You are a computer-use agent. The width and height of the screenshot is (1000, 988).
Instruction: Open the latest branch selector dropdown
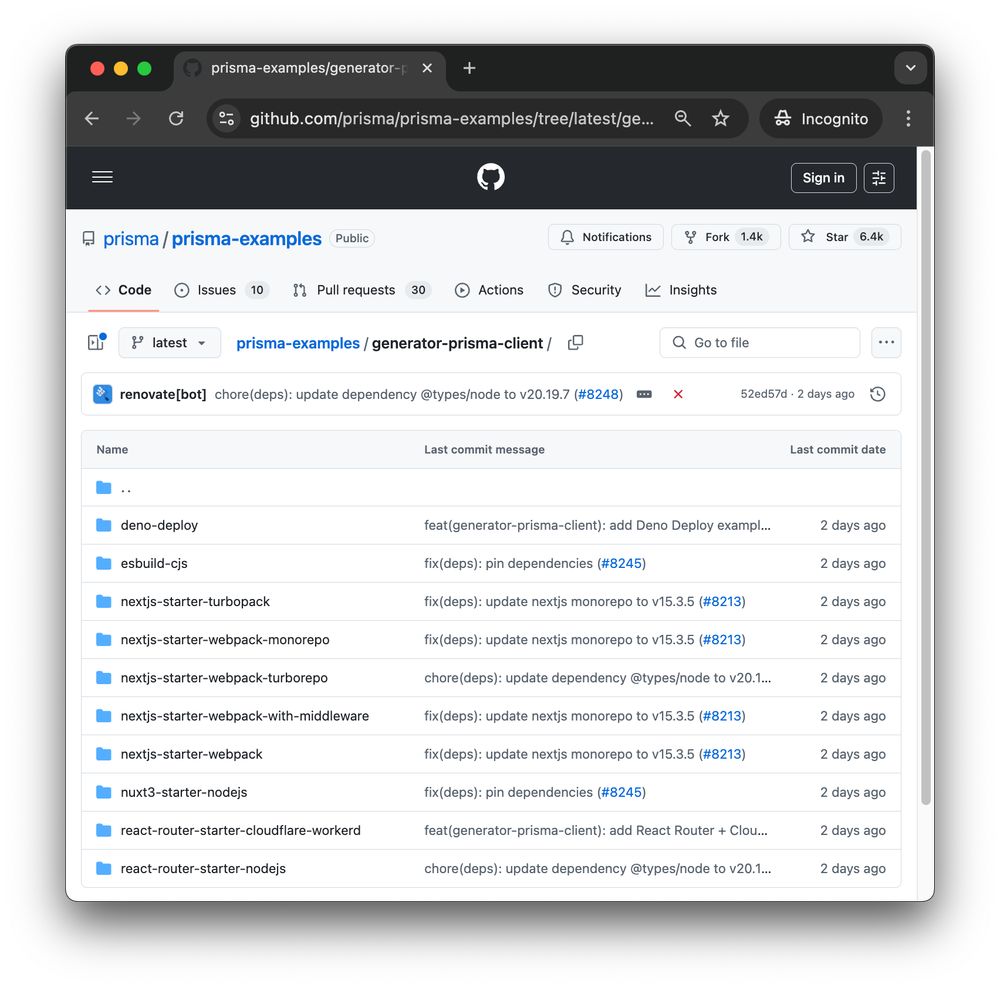[x=170, y=343]
